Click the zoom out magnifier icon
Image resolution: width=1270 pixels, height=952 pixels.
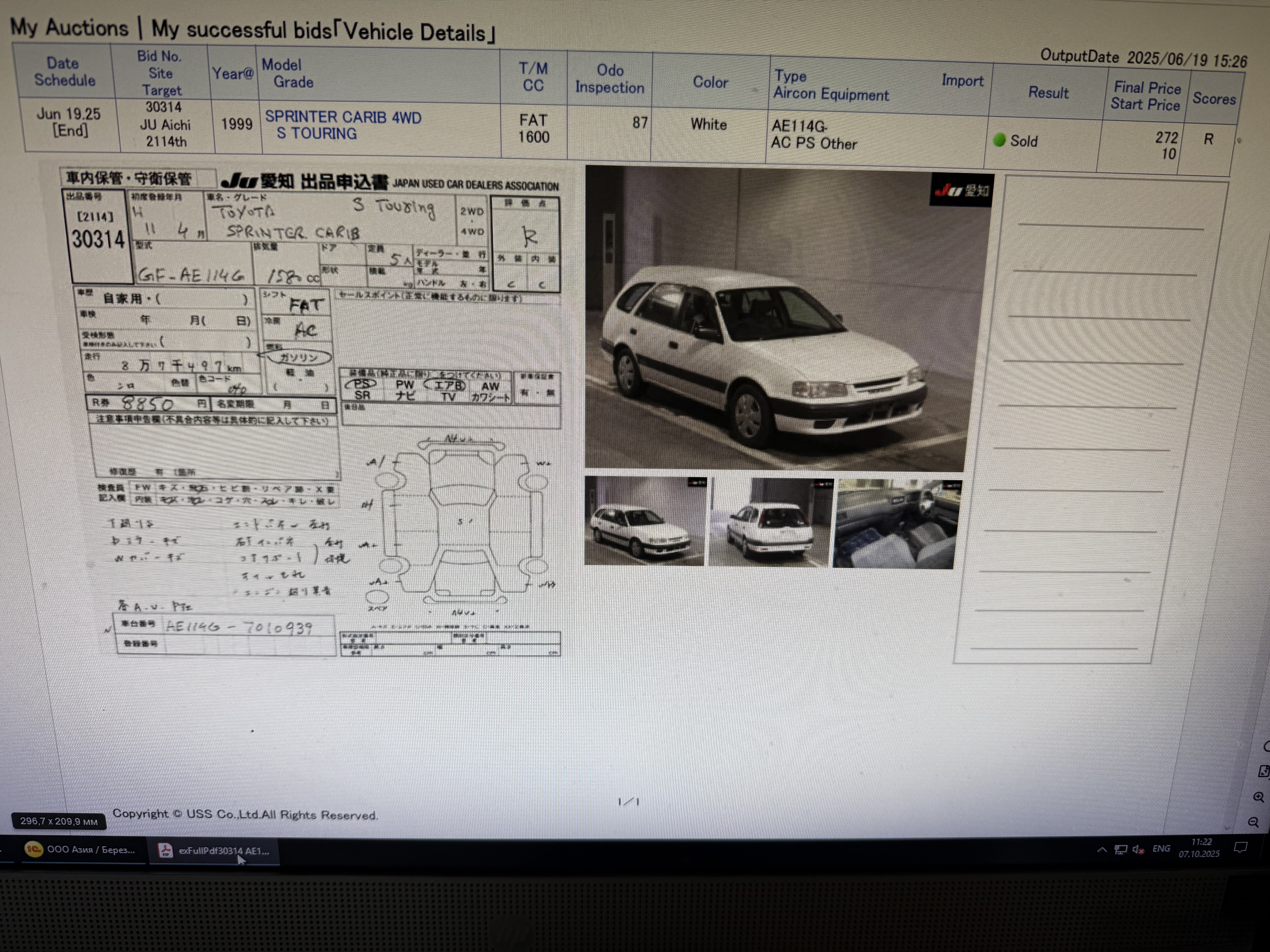[1253, 822]
